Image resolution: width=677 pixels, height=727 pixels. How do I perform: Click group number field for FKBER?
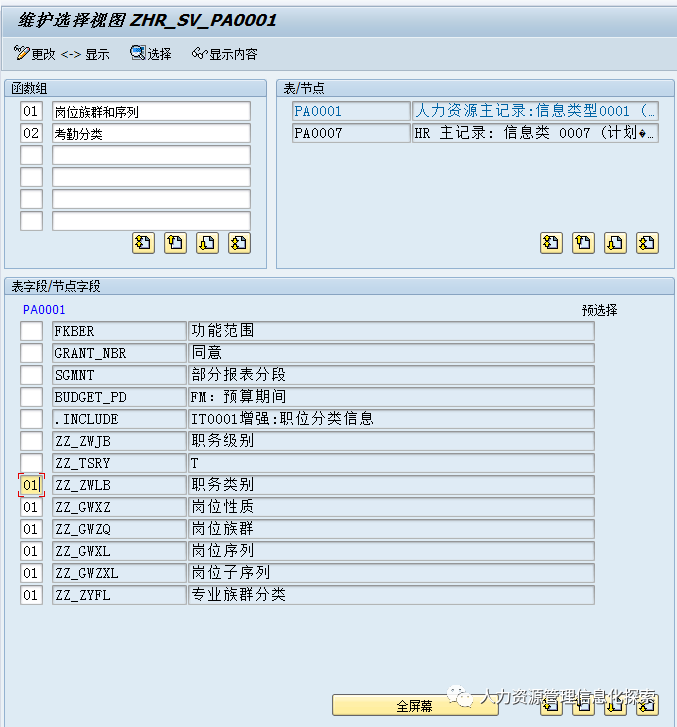pos(32,331)
